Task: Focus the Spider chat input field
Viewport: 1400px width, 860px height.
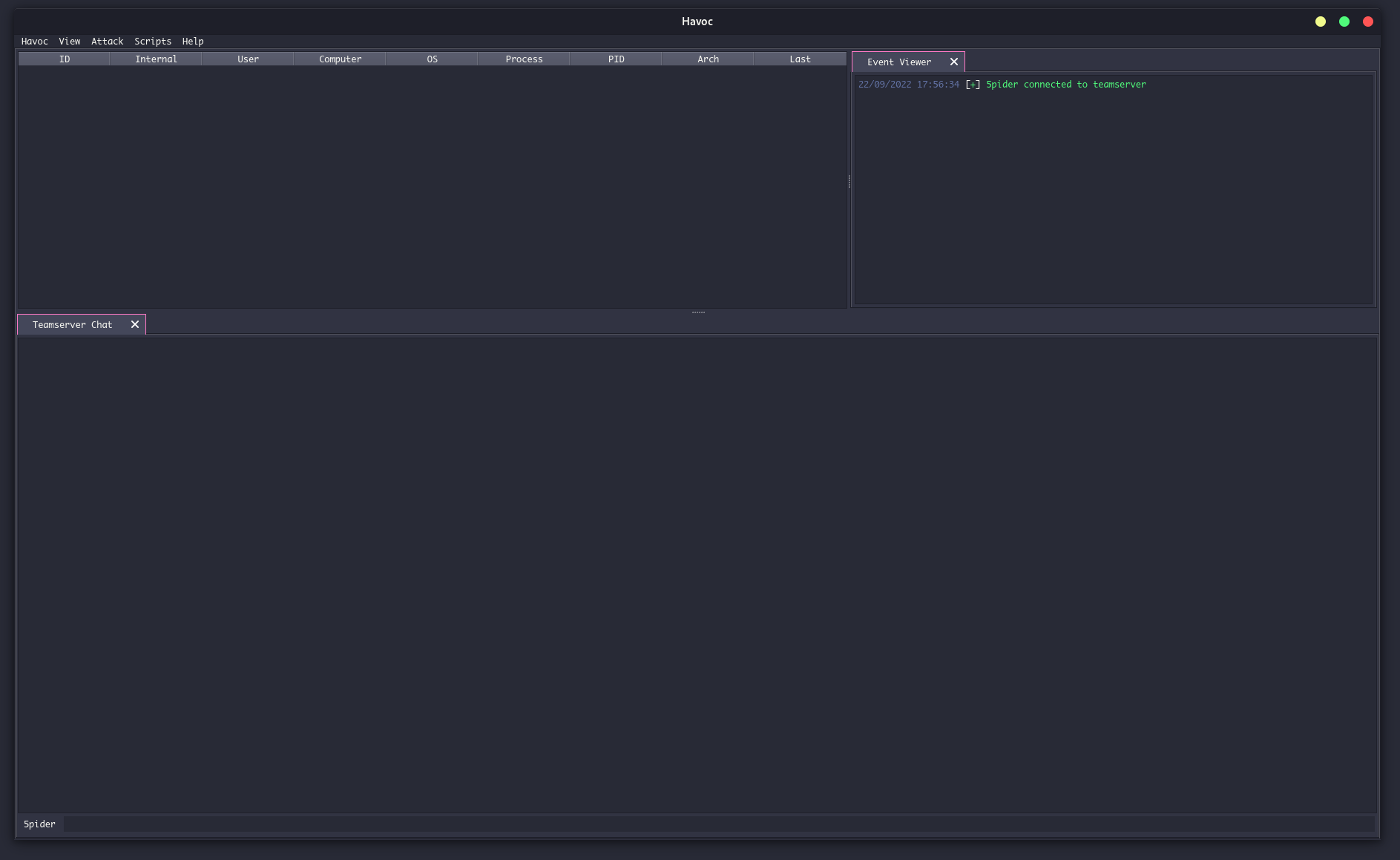Action: 718,824
